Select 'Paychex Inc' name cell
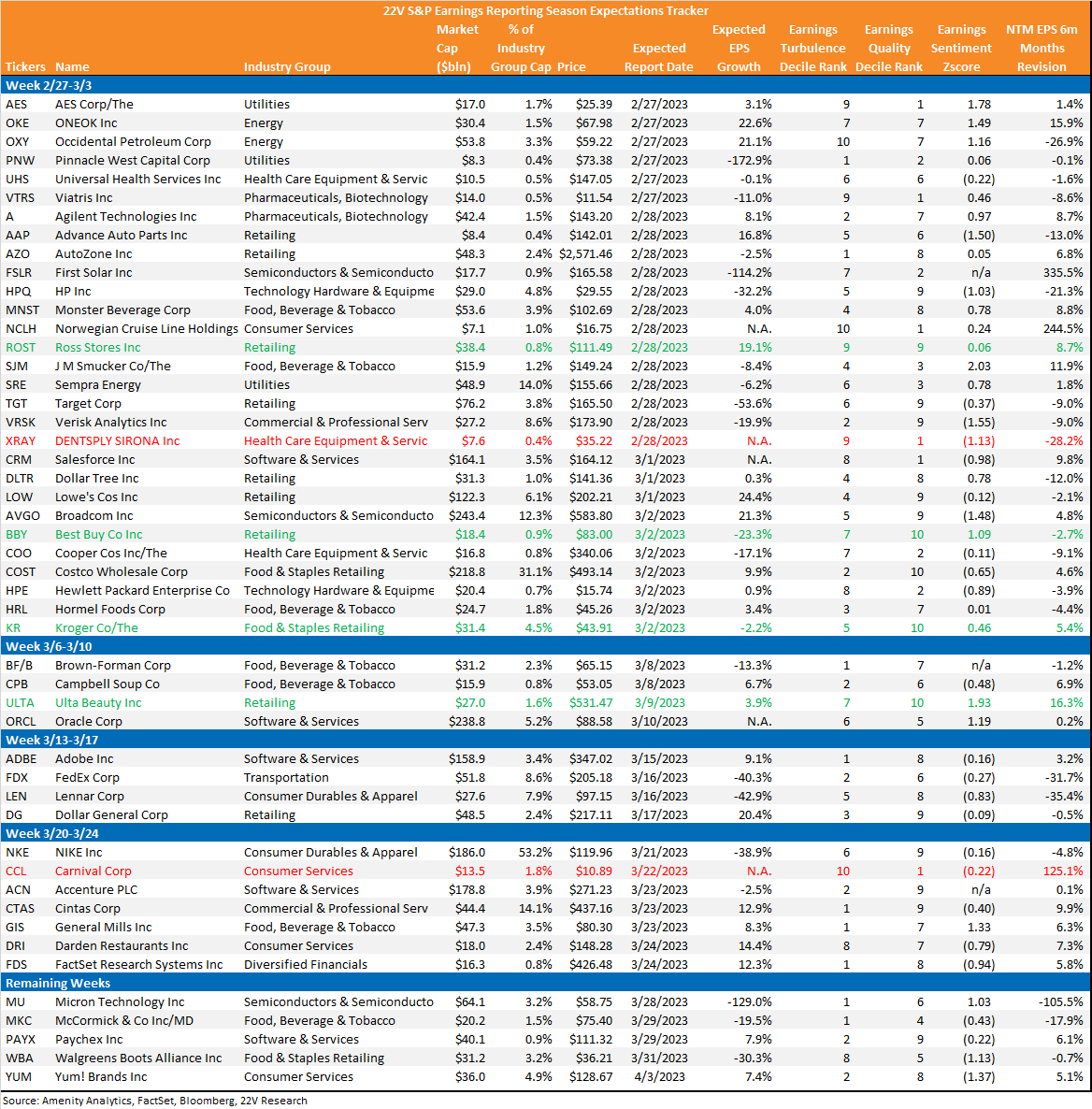Viewport: 1092px width, 1109px height. (x=89, y=1040)
